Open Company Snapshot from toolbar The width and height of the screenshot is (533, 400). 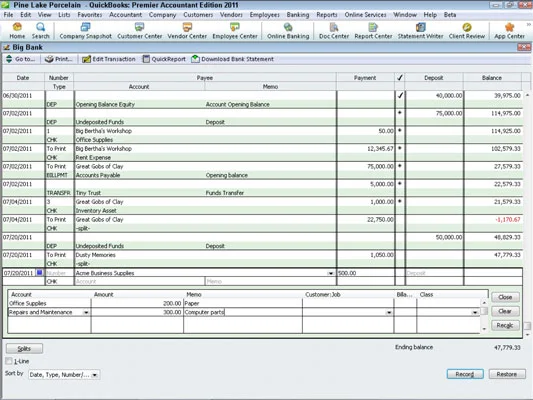85,31
